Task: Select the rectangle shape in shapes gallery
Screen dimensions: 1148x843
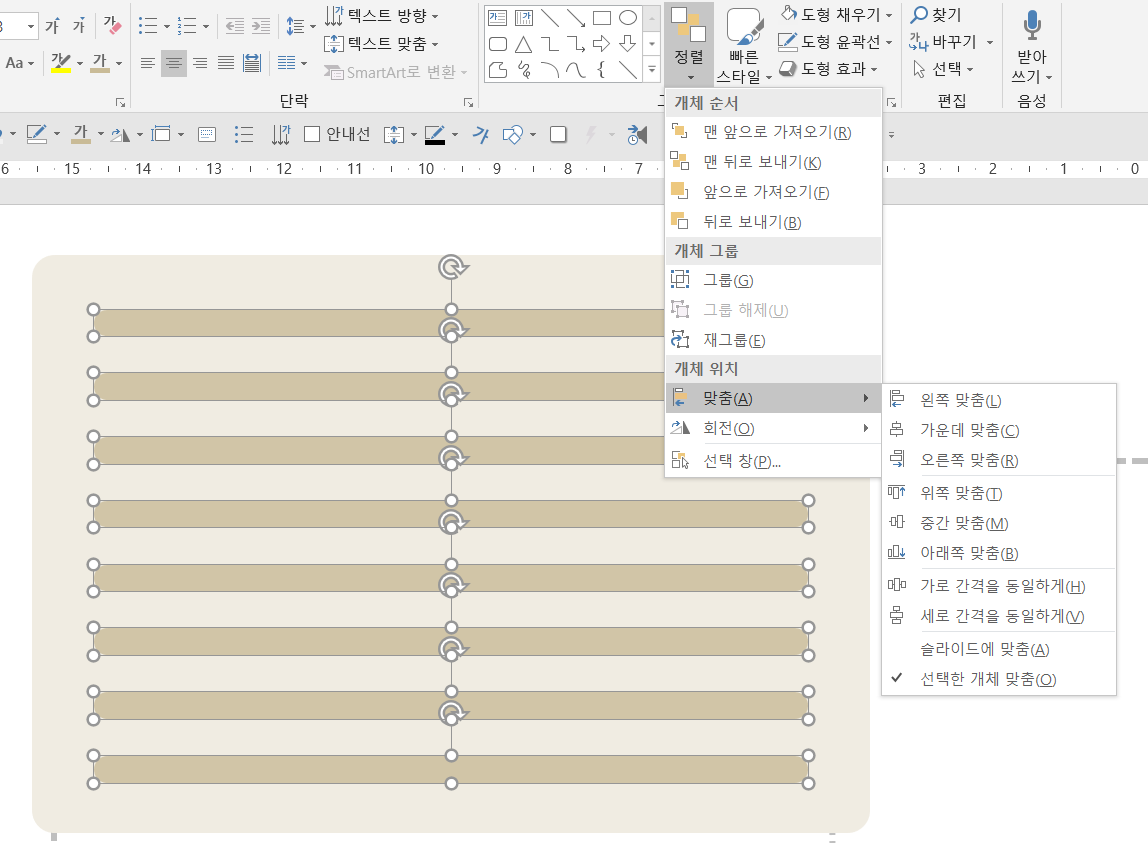Action: point(602,18)
